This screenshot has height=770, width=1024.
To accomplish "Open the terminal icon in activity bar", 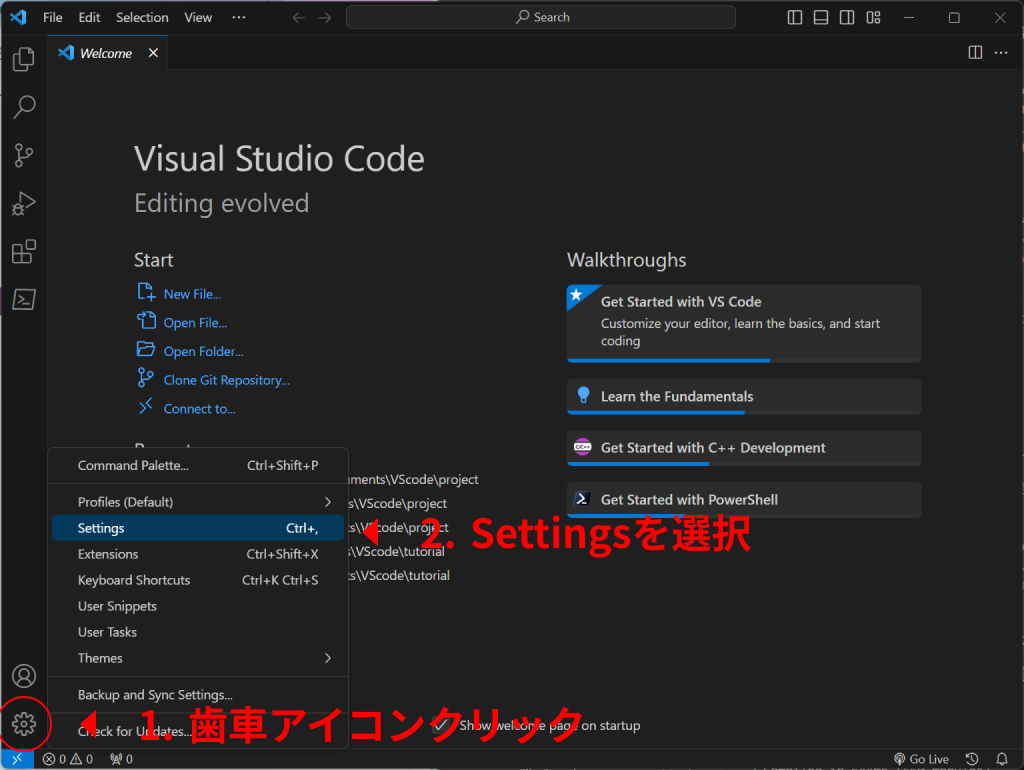I will [x=24, y=300].
